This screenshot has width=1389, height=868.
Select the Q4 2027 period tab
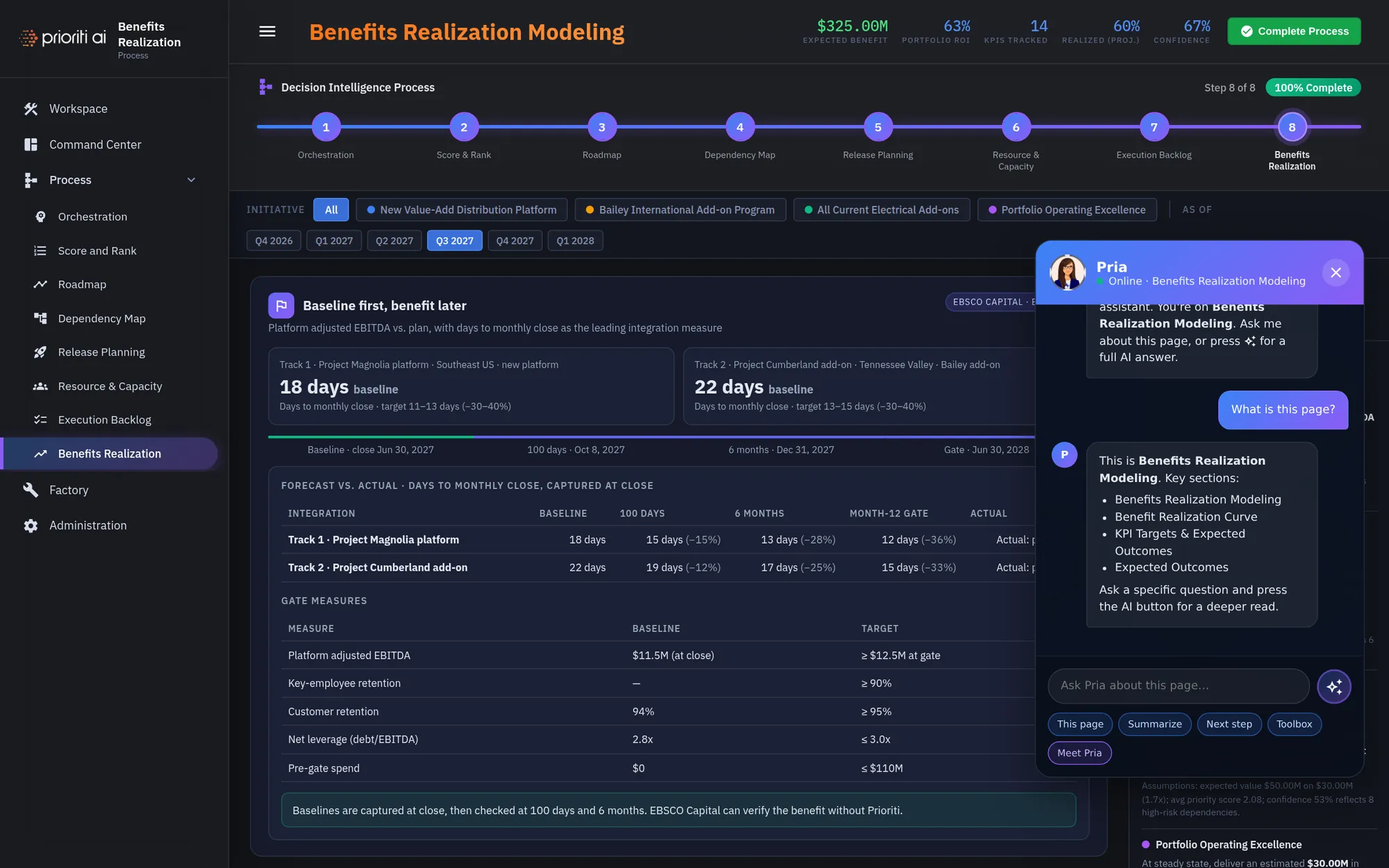515,240
